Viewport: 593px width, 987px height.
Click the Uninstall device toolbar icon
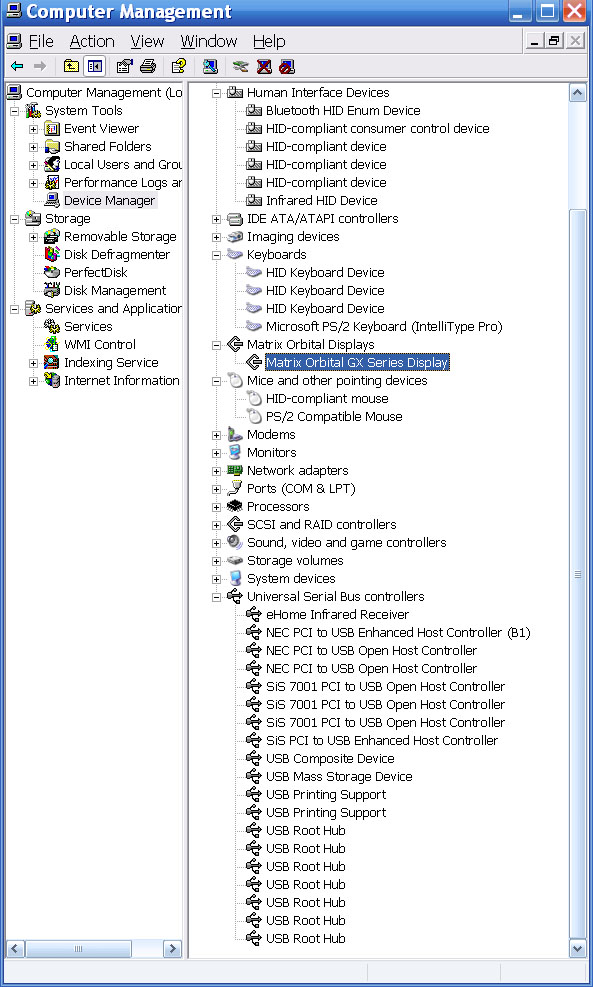(264, 66)
